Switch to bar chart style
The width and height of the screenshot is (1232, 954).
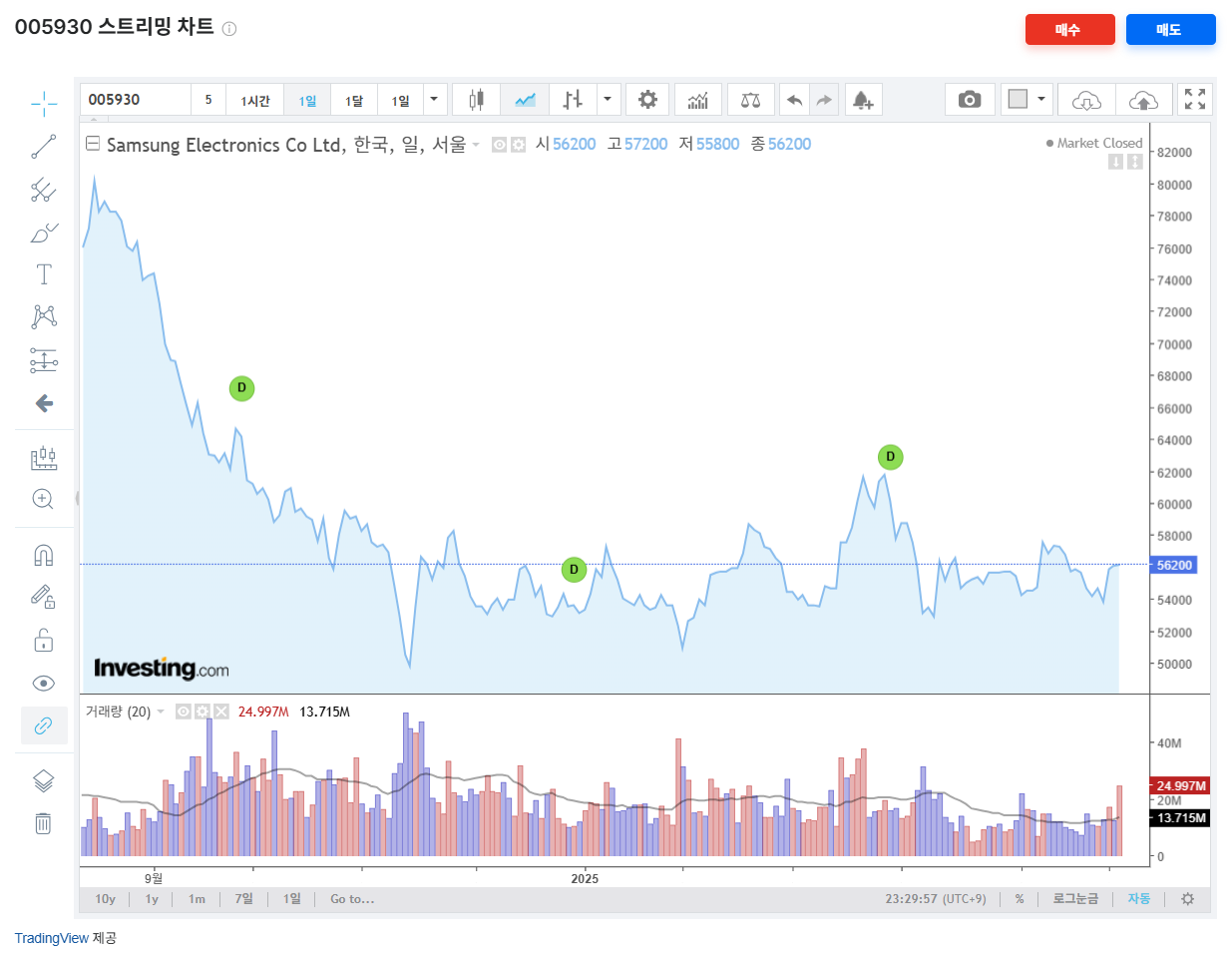pyautogui.click(x=573, y=100)
